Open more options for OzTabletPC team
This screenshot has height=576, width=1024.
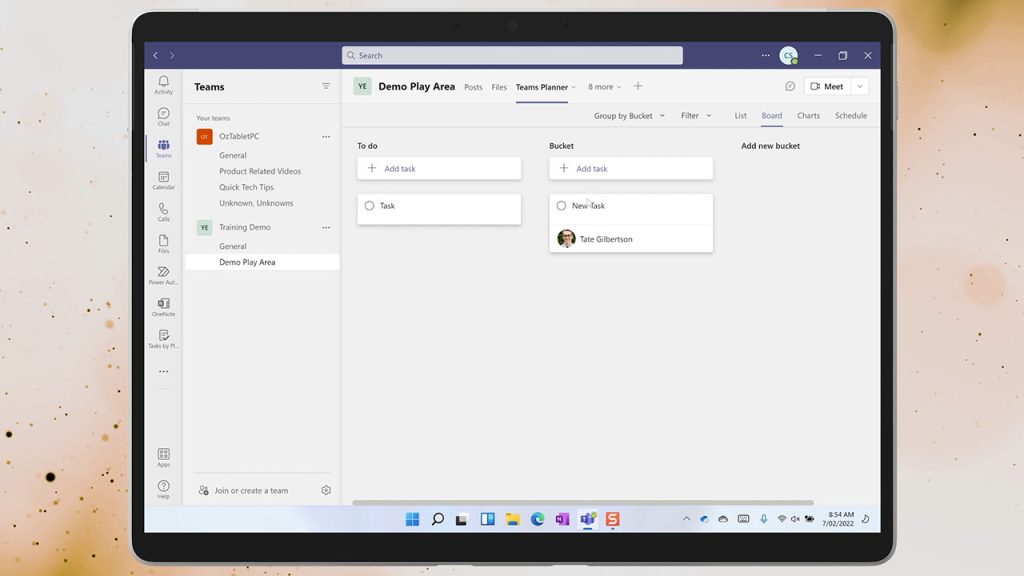point(326,136)
